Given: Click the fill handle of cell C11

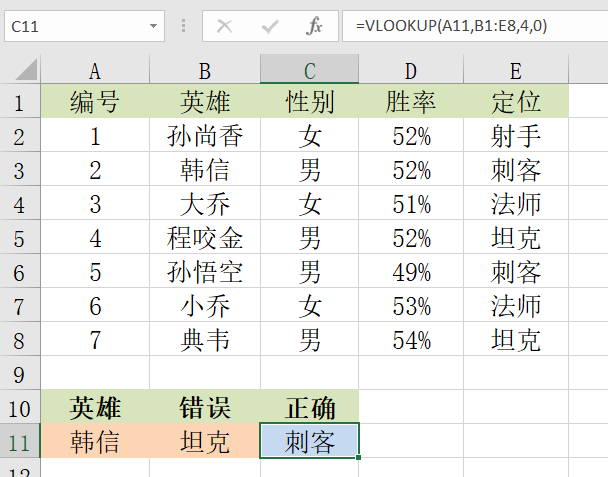Looking at the screenshot, I should [x=358, y=458].
